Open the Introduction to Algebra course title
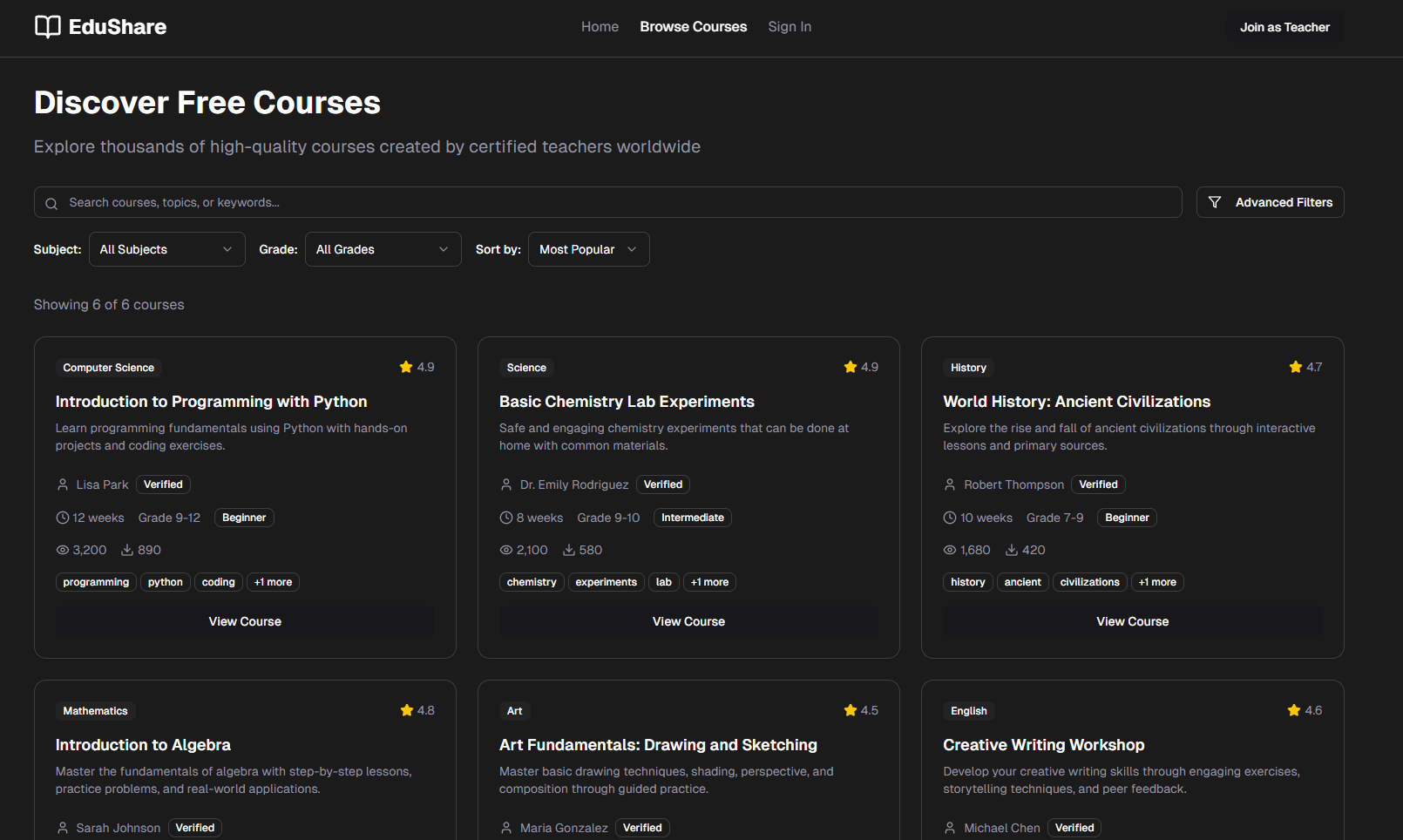Screen dimensions: 1403x840 point(143,745)
